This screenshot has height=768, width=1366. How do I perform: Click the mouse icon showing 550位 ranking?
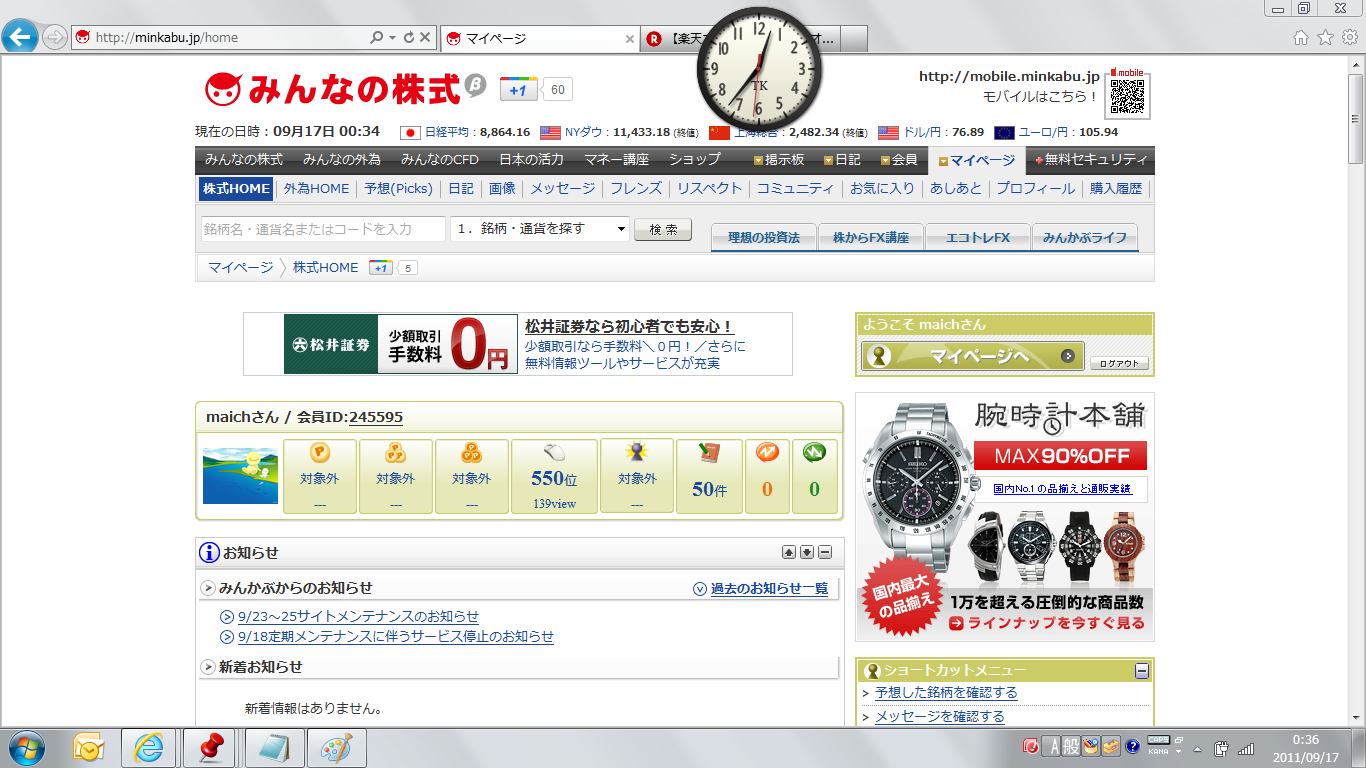pyautogui.click(x=554, y=453)
